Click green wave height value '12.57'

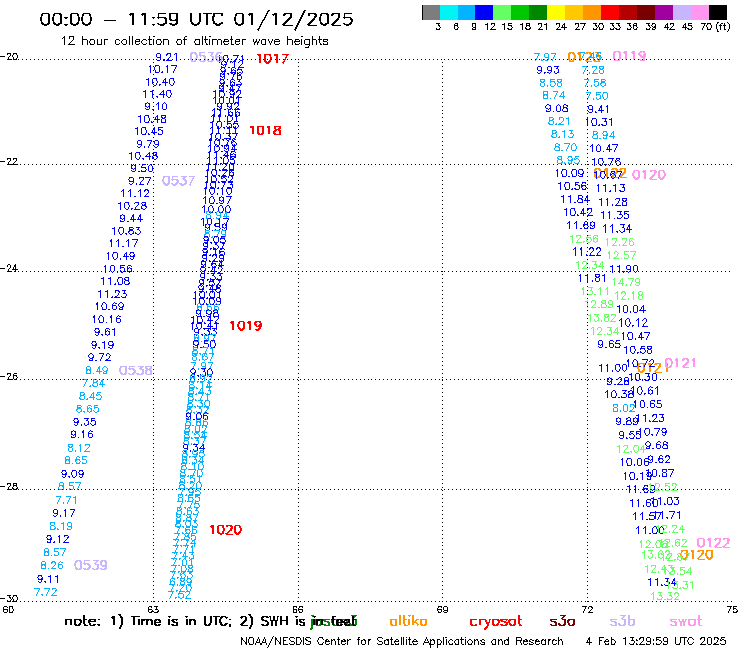point(622,255)
